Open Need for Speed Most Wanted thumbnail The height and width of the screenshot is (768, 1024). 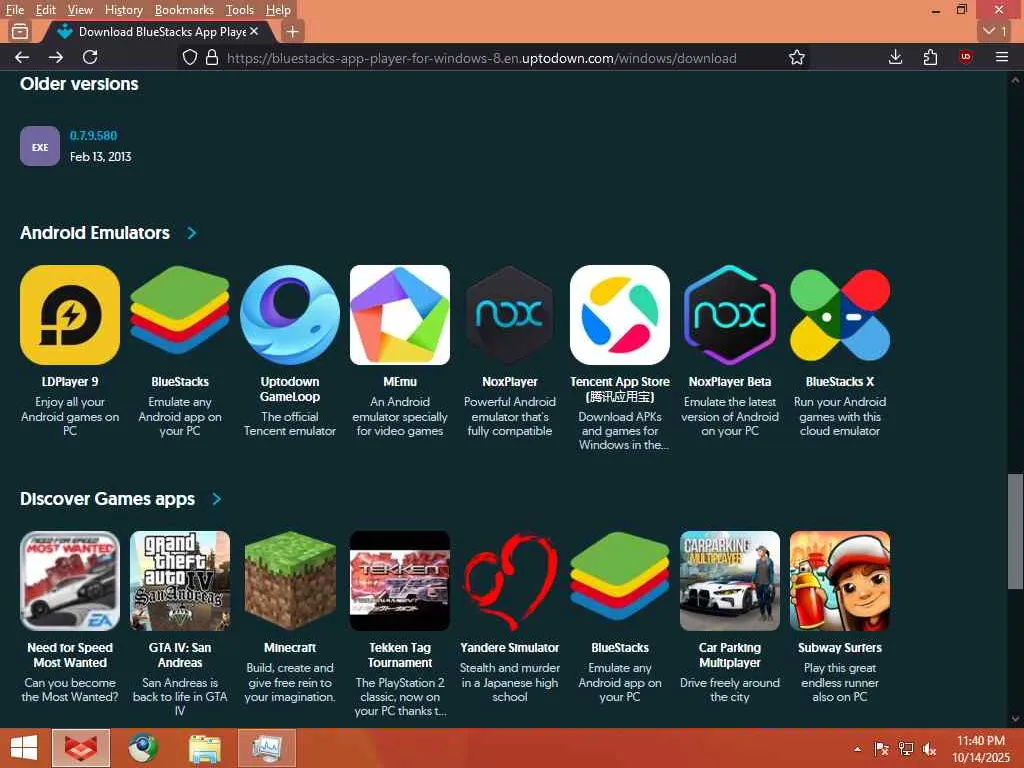point(70,581)
